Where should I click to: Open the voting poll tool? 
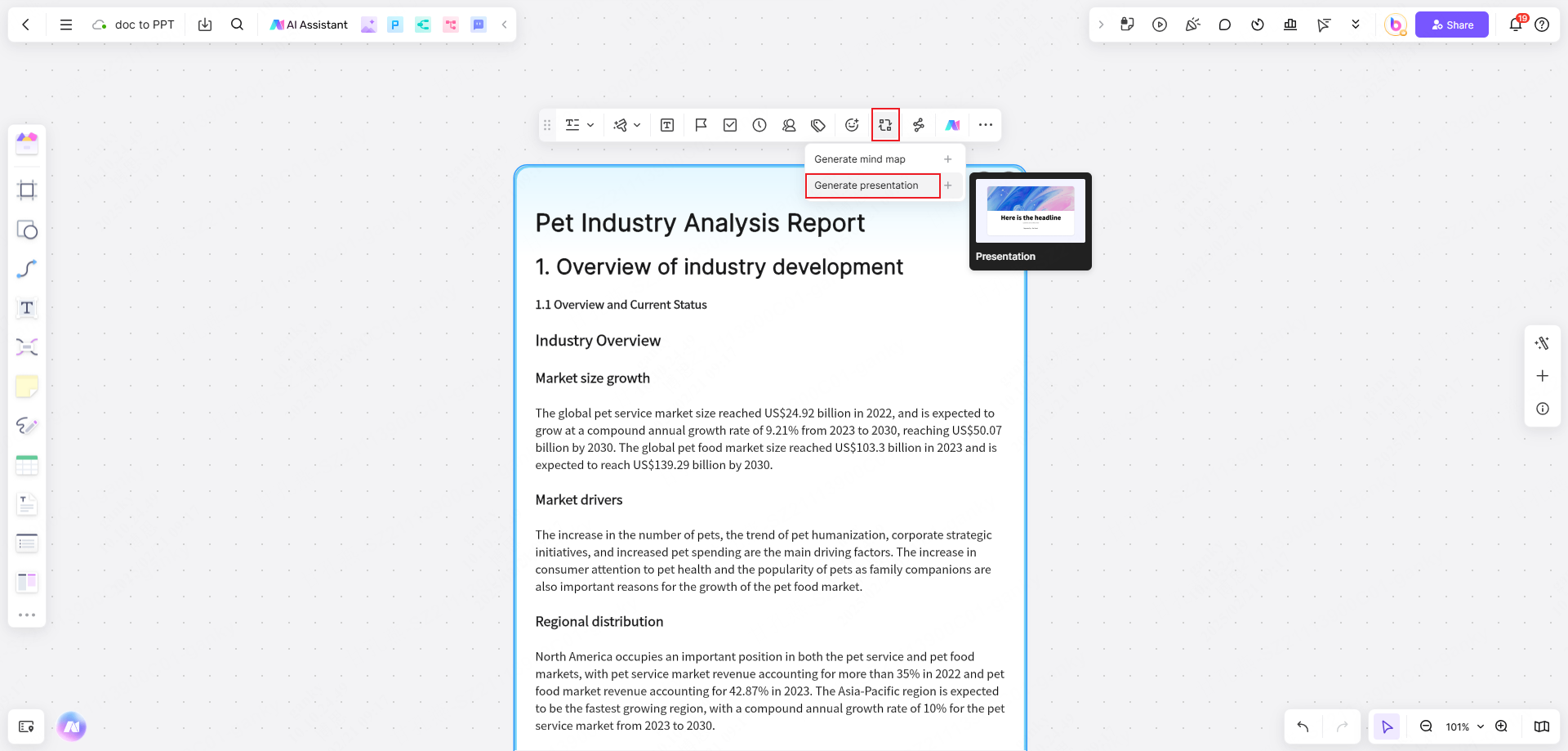1290,25
